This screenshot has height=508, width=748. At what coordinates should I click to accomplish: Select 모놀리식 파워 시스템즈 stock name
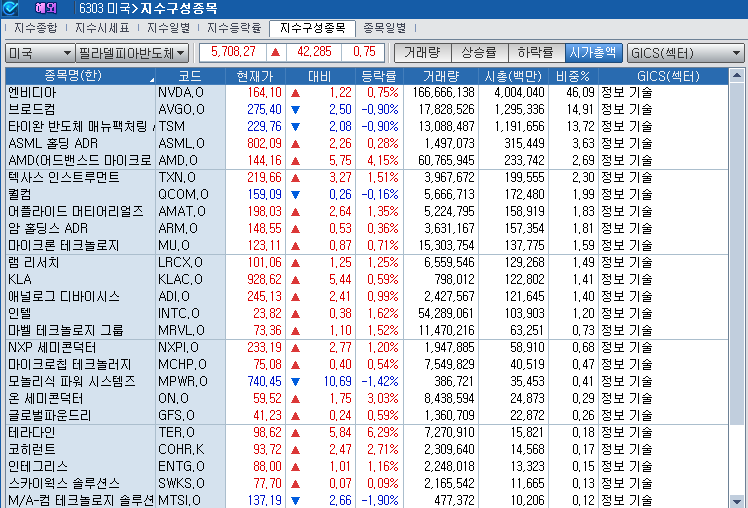point(72,382)
